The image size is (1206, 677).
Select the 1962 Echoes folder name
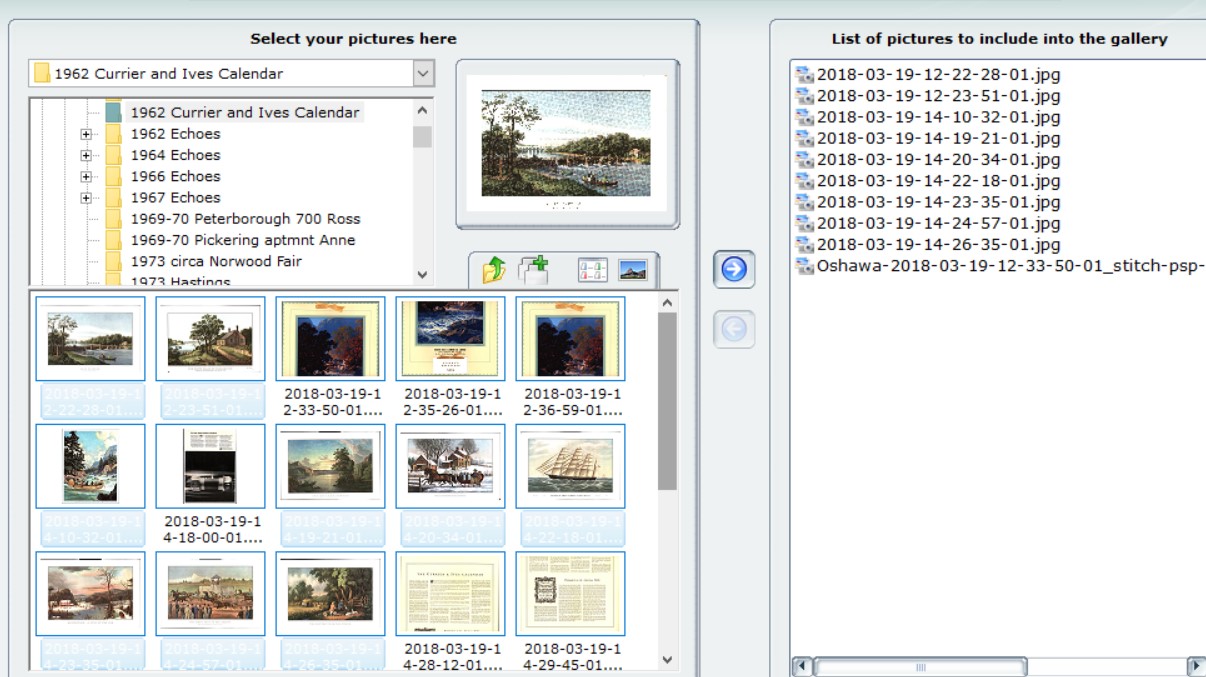click(x=175, y=134)
